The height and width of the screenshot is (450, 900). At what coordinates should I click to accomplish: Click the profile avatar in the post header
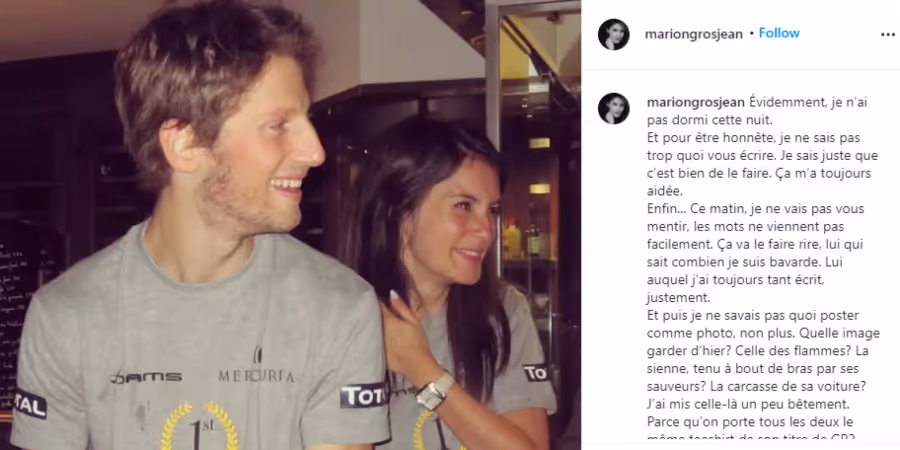[x=614, y=34]
